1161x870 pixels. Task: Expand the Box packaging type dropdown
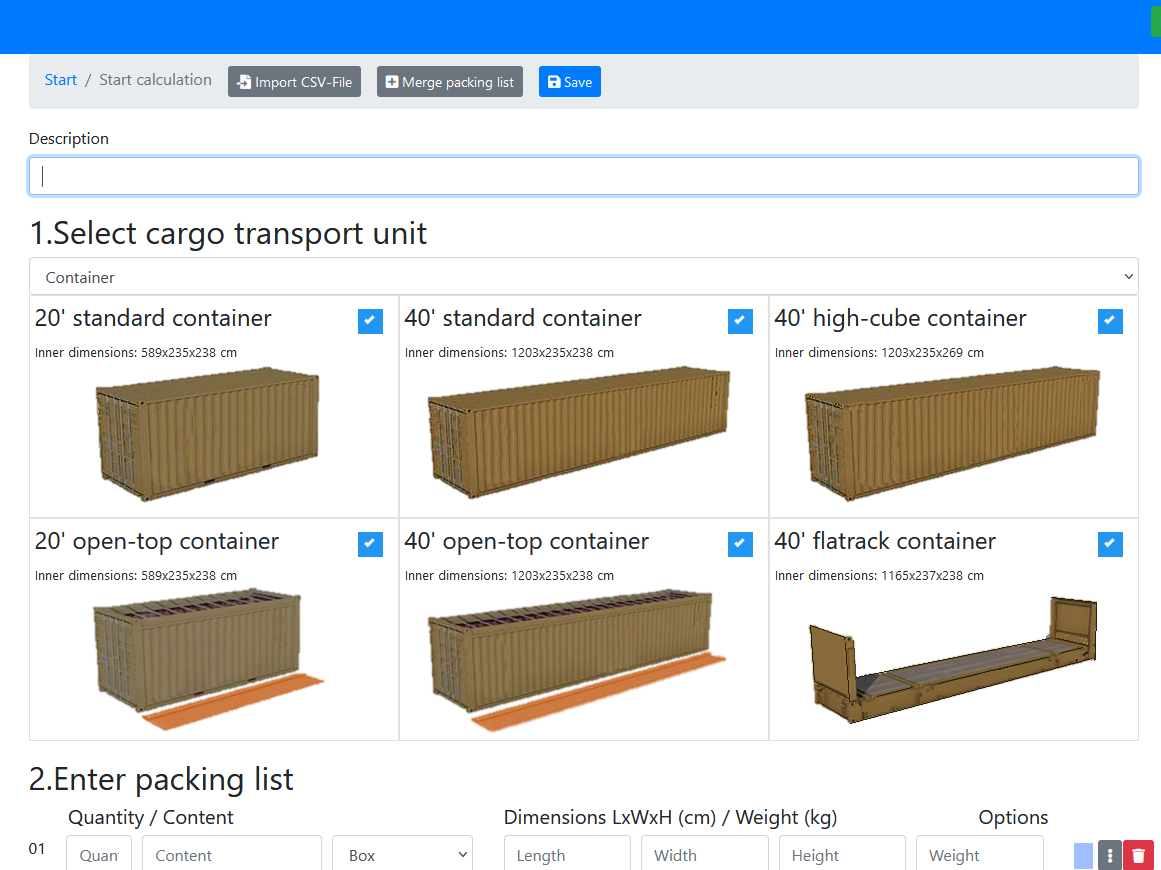402,854
